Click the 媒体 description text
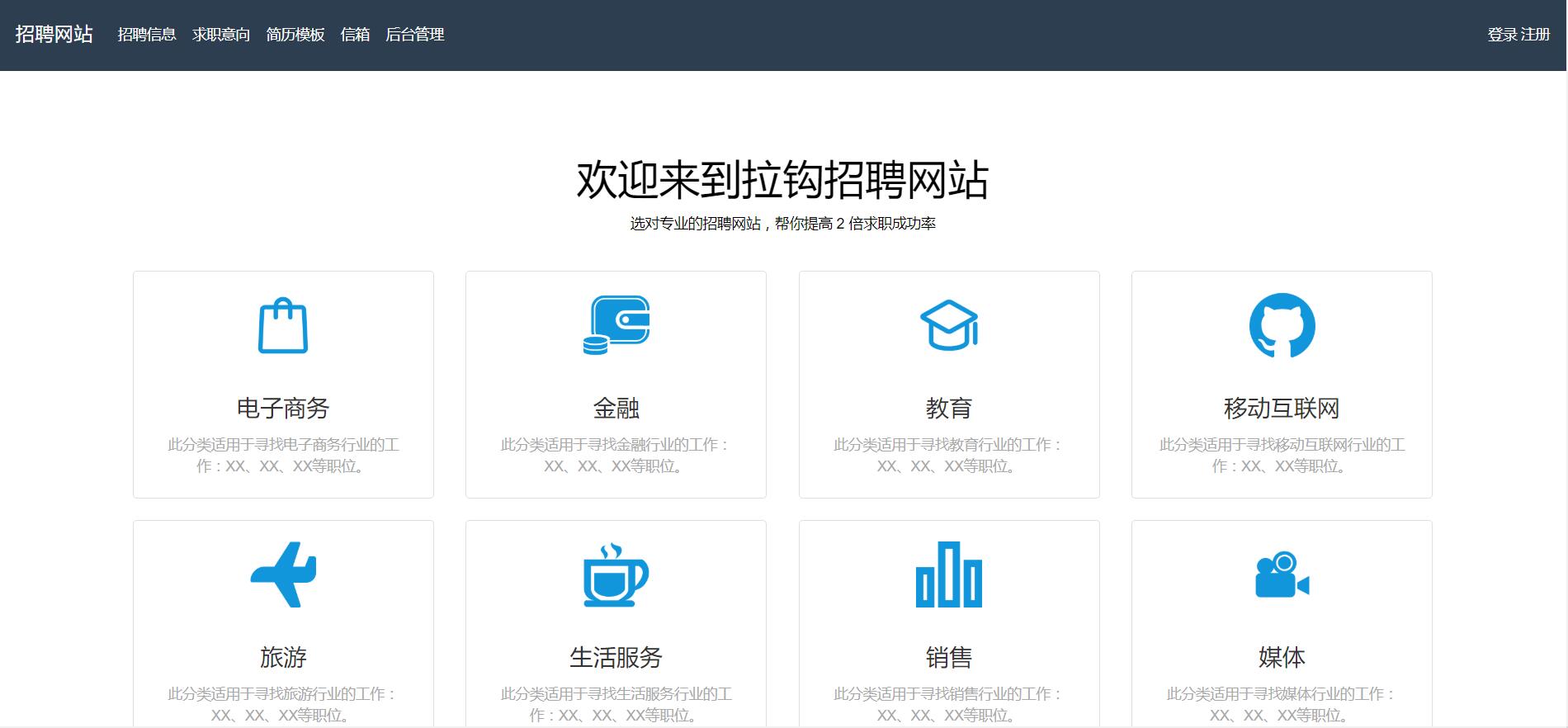The width and height of the screenshot is (1568, 728). [x=1282, y=704]
